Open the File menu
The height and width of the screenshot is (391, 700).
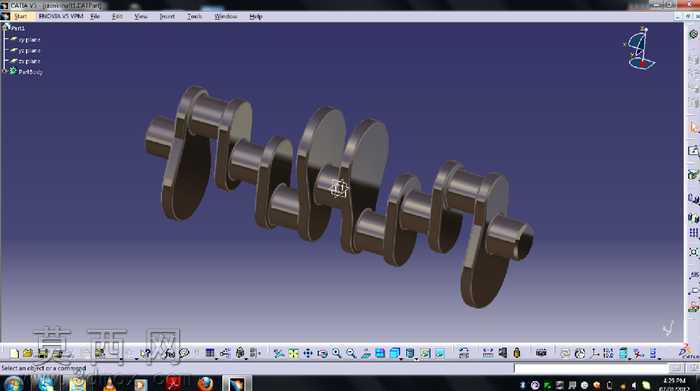point(95,17)
